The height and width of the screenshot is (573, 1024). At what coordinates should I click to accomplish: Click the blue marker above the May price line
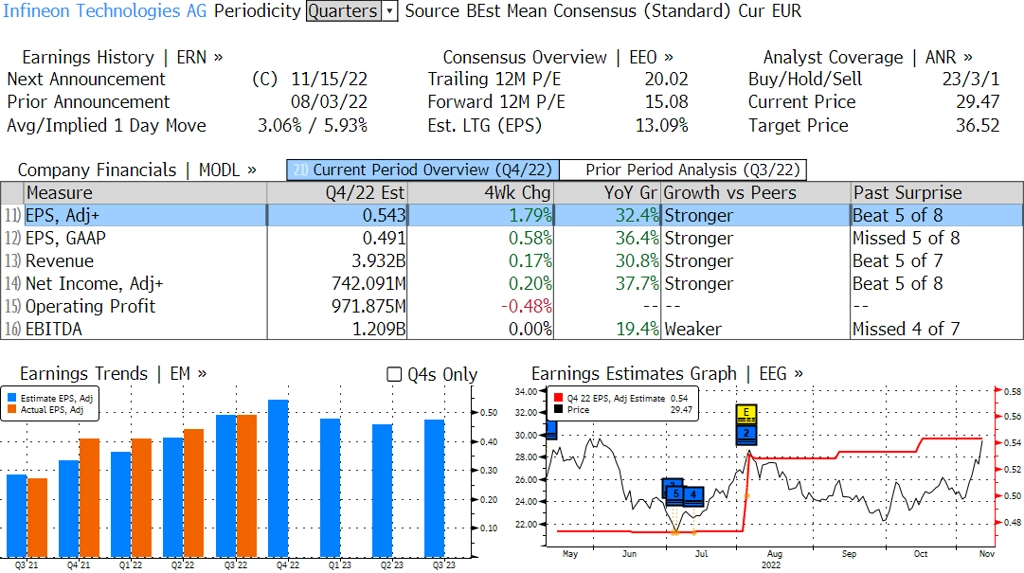click(x=551, y=430)
